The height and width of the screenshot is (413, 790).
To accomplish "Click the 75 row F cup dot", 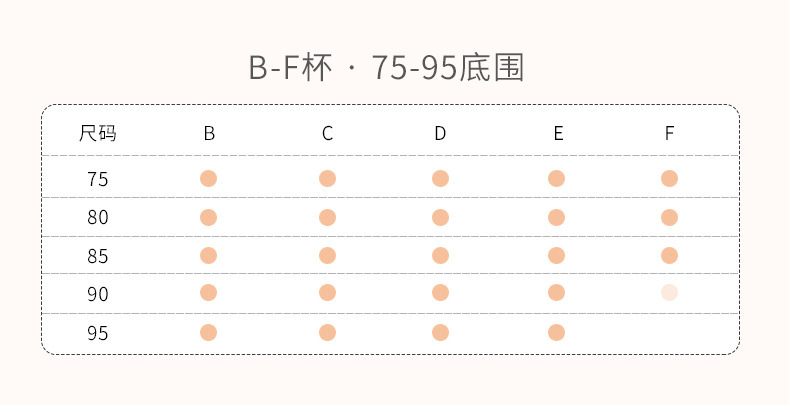I will click(x=669, y=179).
